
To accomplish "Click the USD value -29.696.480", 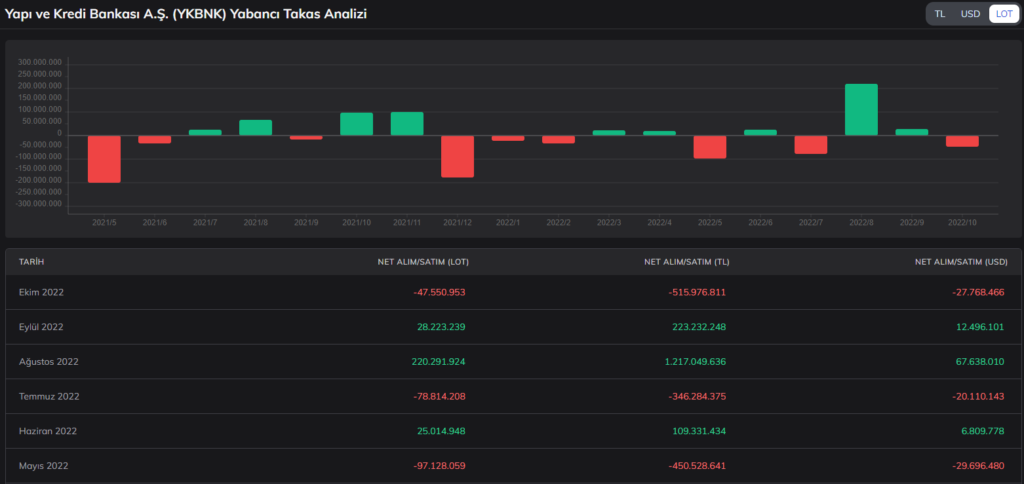I will point(978,466).
